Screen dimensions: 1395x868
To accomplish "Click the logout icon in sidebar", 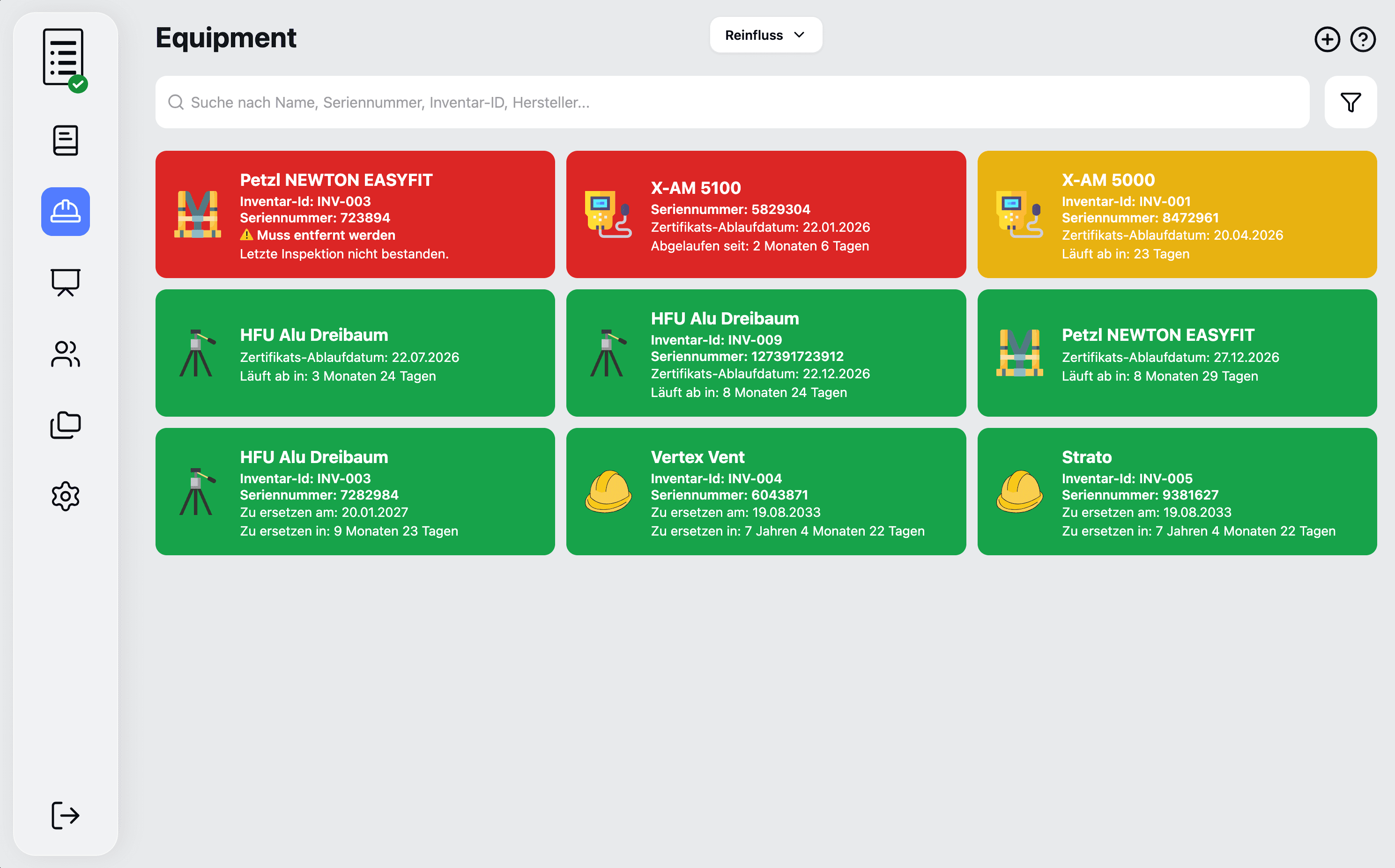I will click(66, 815).
